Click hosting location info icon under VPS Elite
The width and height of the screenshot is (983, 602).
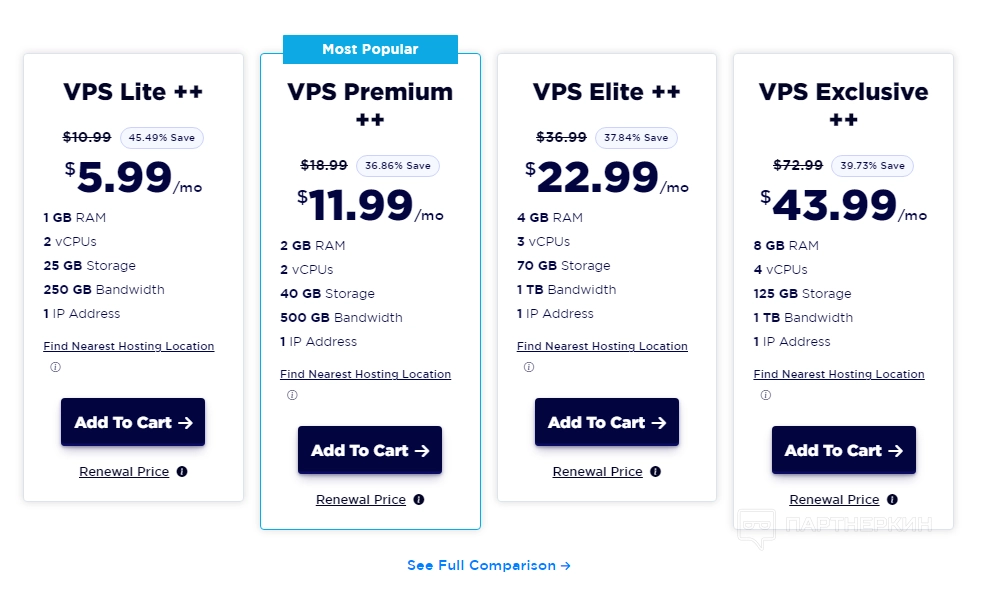(x=529, y=367)
